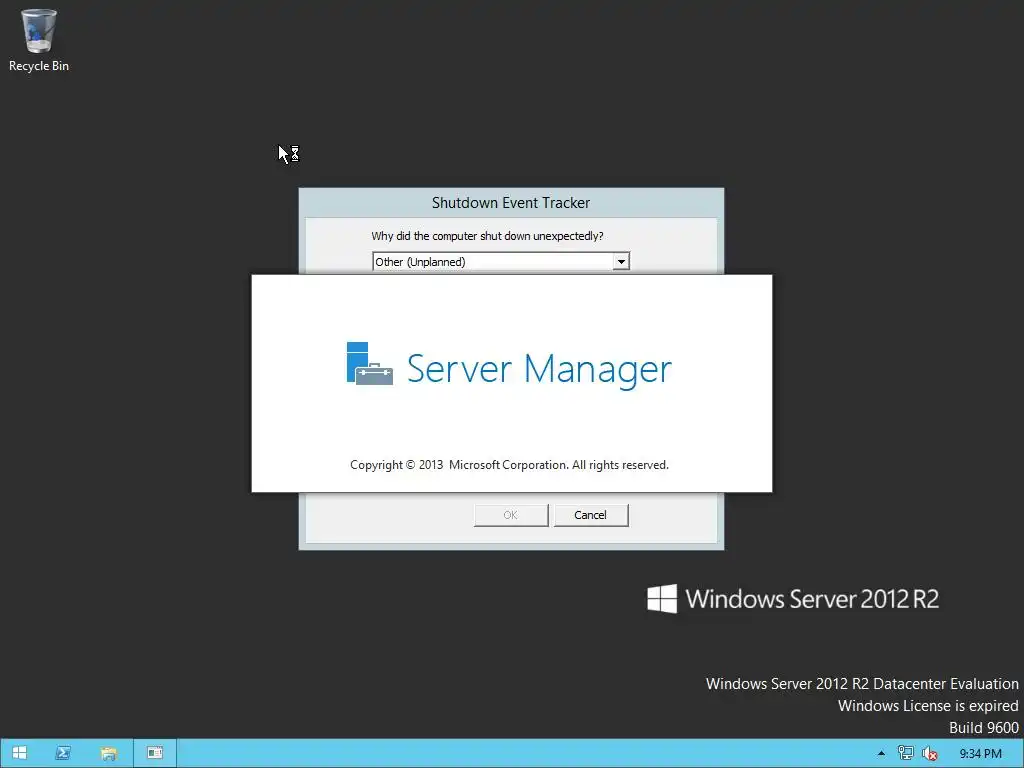Click the Shutdown Event Tracker title bar
Viewport: 1024px width, 768px height.
(511, 202)
